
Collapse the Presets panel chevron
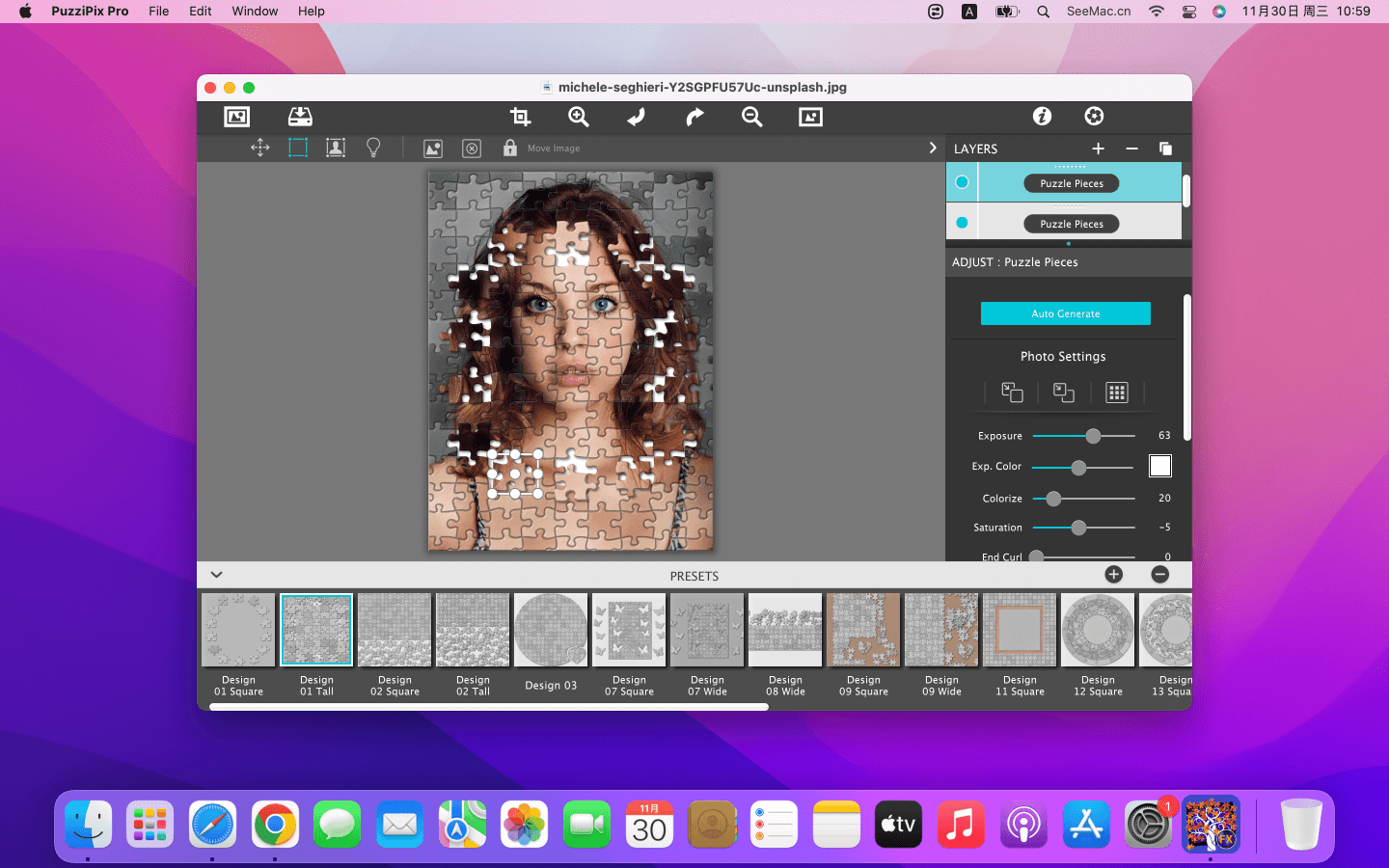(x=217, y=575)
